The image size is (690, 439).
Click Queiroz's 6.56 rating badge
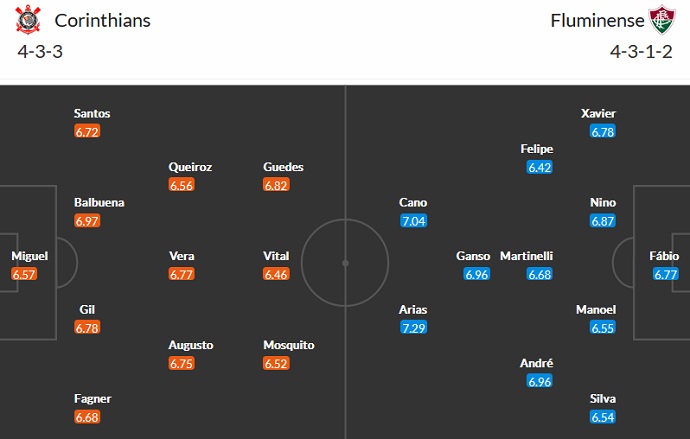[181, 185]
